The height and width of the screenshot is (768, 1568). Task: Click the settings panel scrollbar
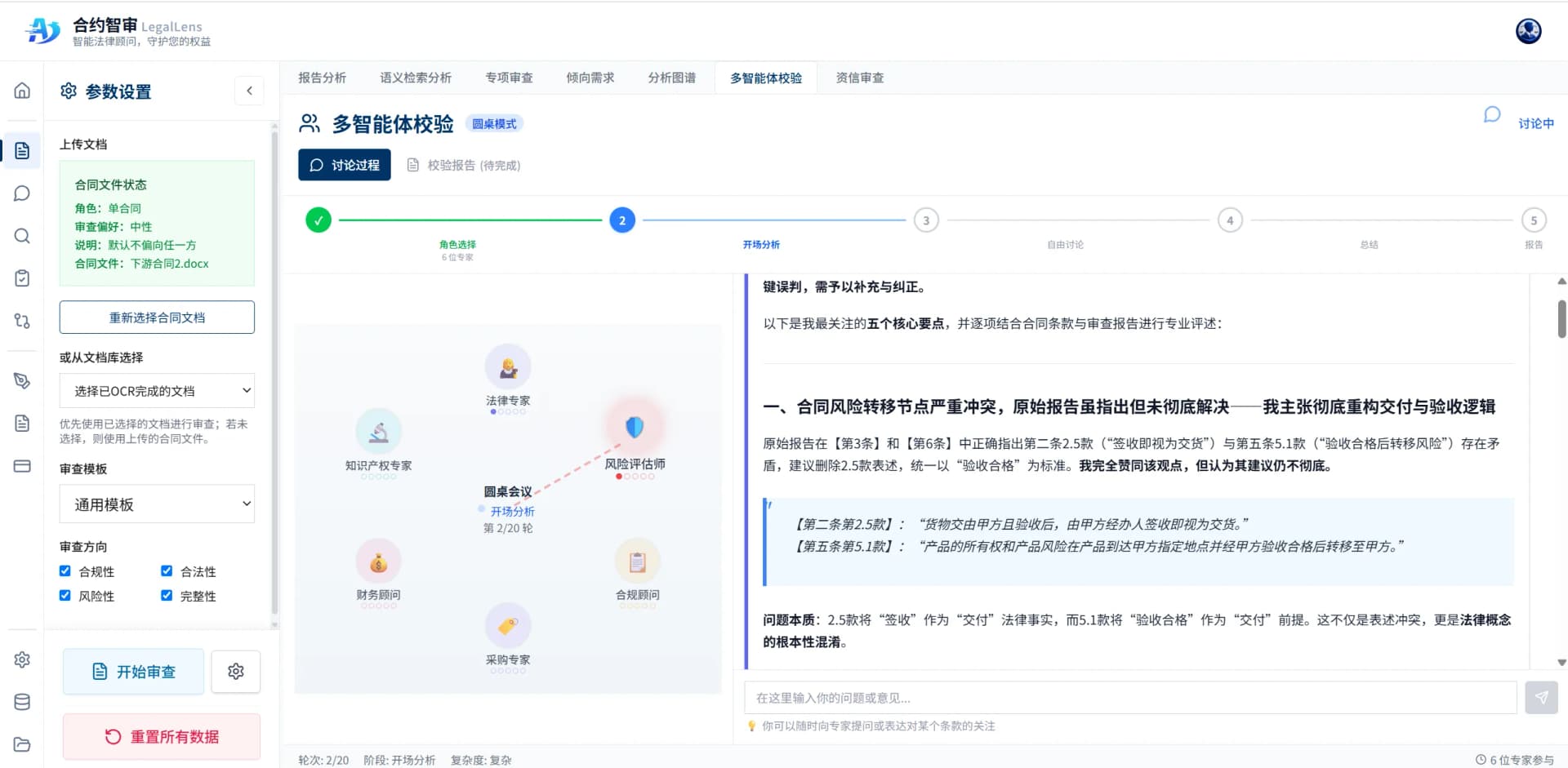pos(274,372)
